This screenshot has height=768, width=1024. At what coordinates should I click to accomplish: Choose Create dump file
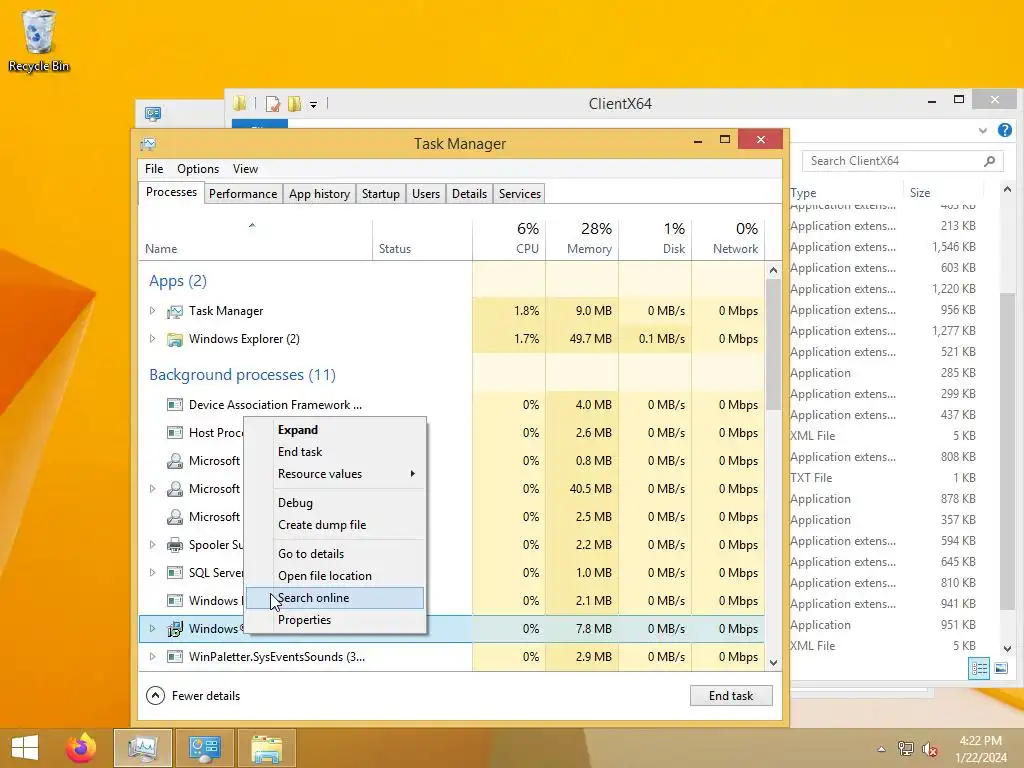[x=335, y=525]
